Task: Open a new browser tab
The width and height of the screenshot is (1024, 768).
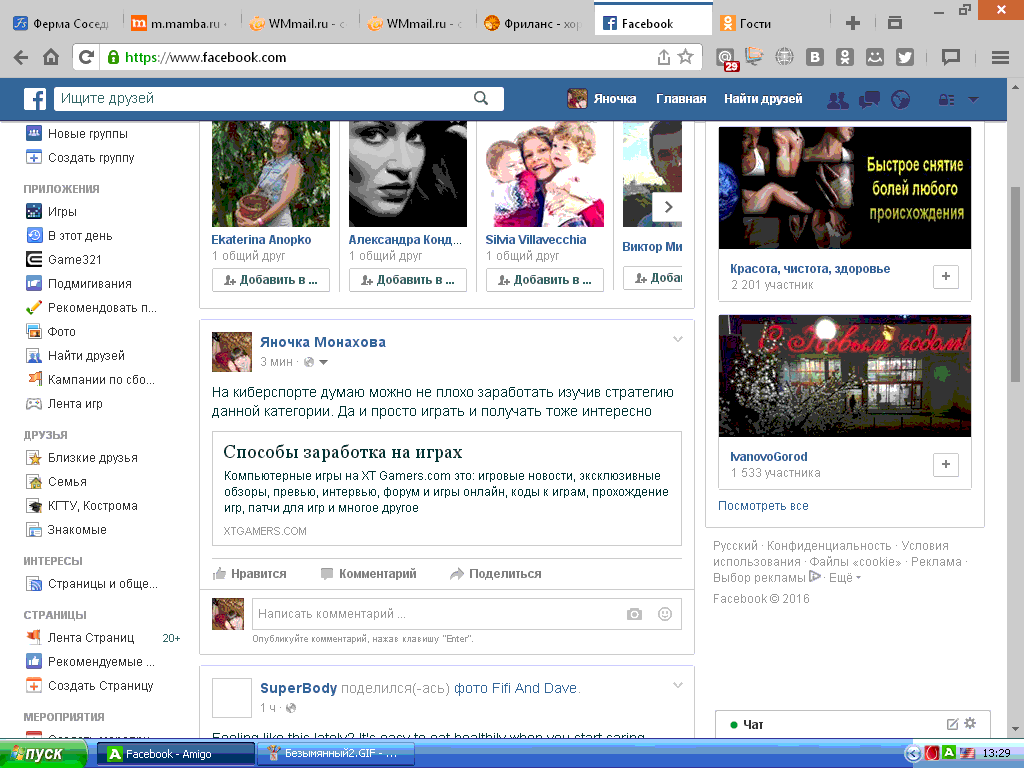Action: [x=852, y=24]
